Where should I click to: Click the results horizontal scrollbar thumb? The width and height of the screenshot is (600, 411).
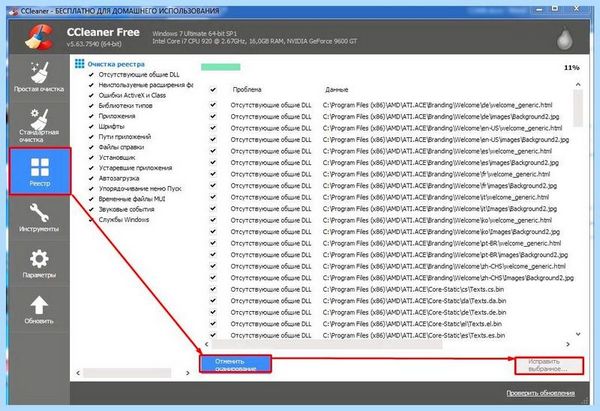[327, 344]
